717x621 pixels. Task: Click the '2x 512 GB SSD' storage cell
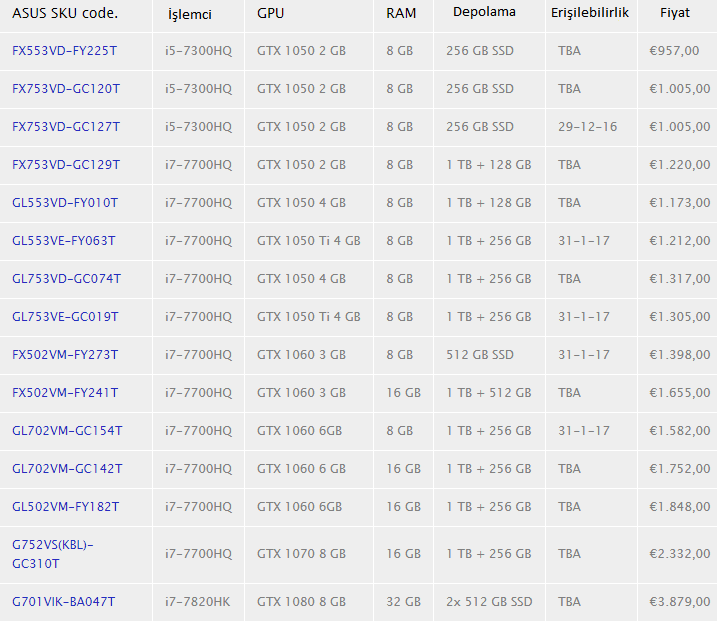pyautogui.click(x=489, y=601)
